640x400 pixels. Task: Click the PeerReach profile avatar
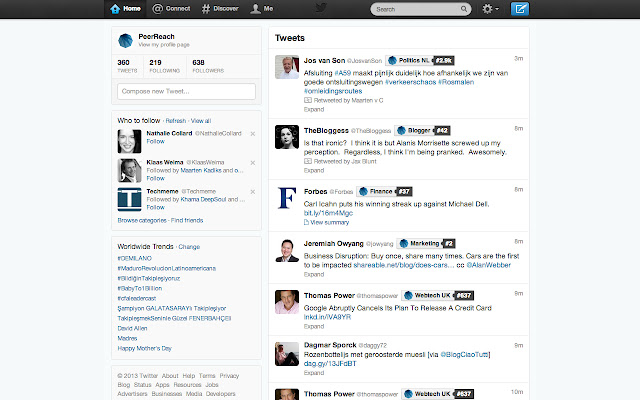point(125,40)
